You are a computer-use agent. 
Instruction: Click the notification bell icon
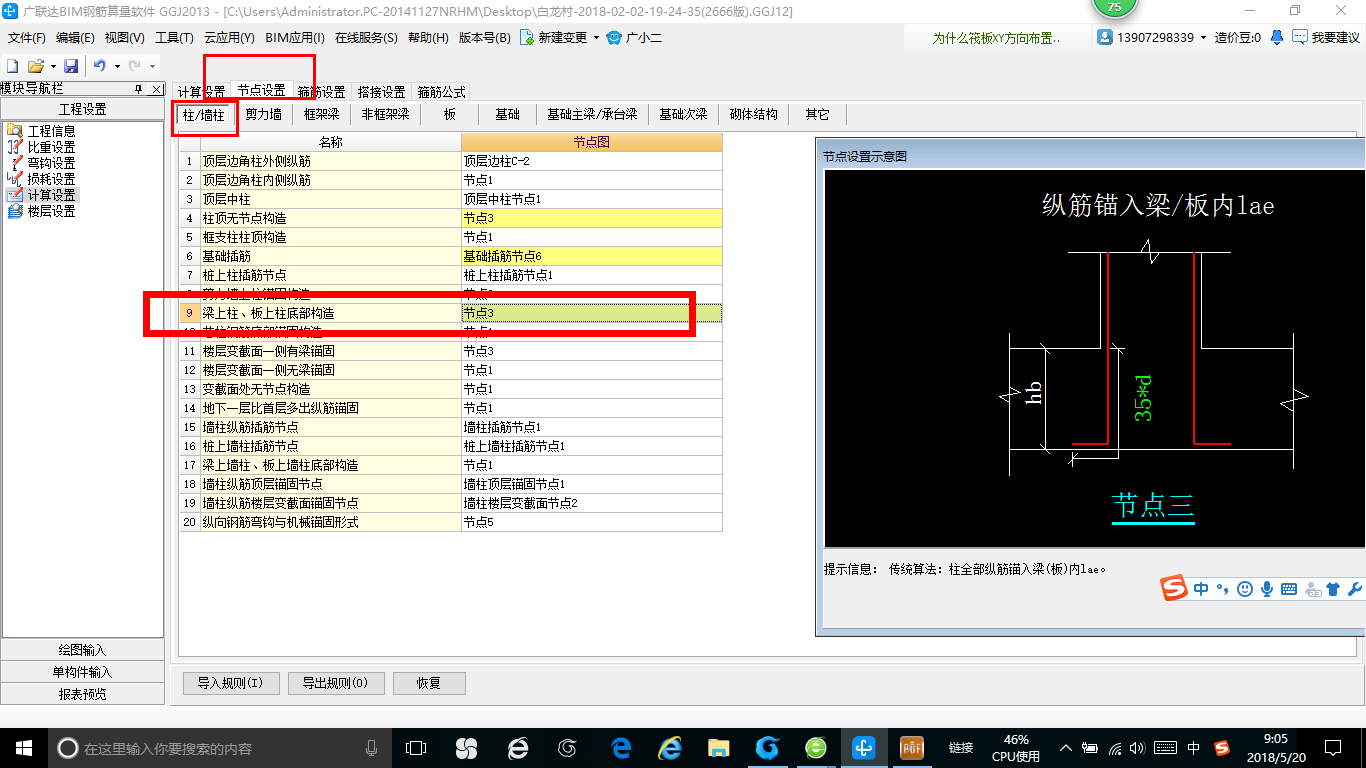pyautogui.click(x=1277, y=37)
